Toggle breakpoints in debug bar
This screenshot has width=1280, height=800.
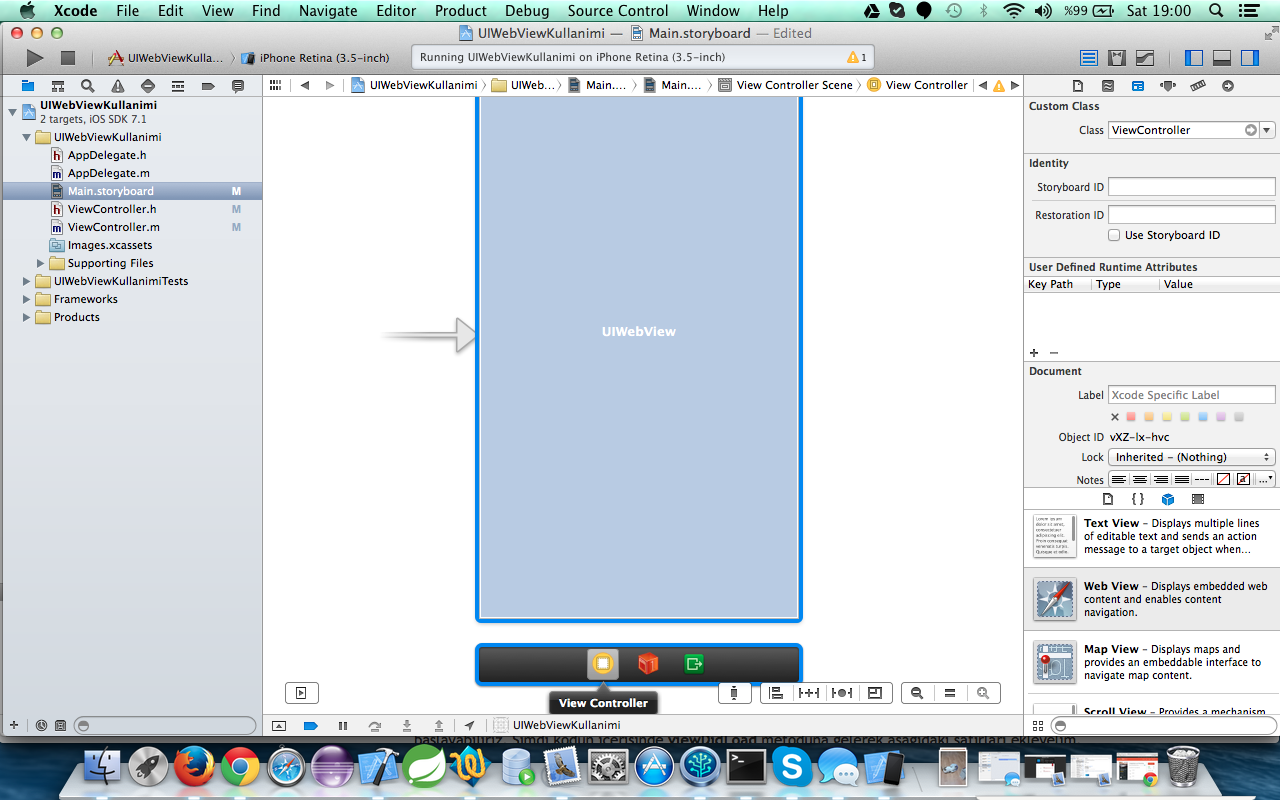click(x=310, y=726)
